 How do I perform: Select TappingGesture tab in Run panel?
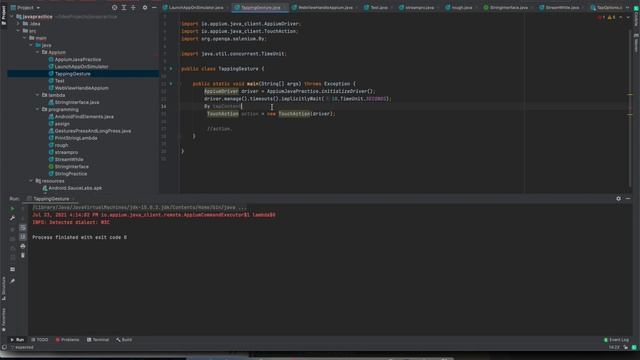pos(51,199)
